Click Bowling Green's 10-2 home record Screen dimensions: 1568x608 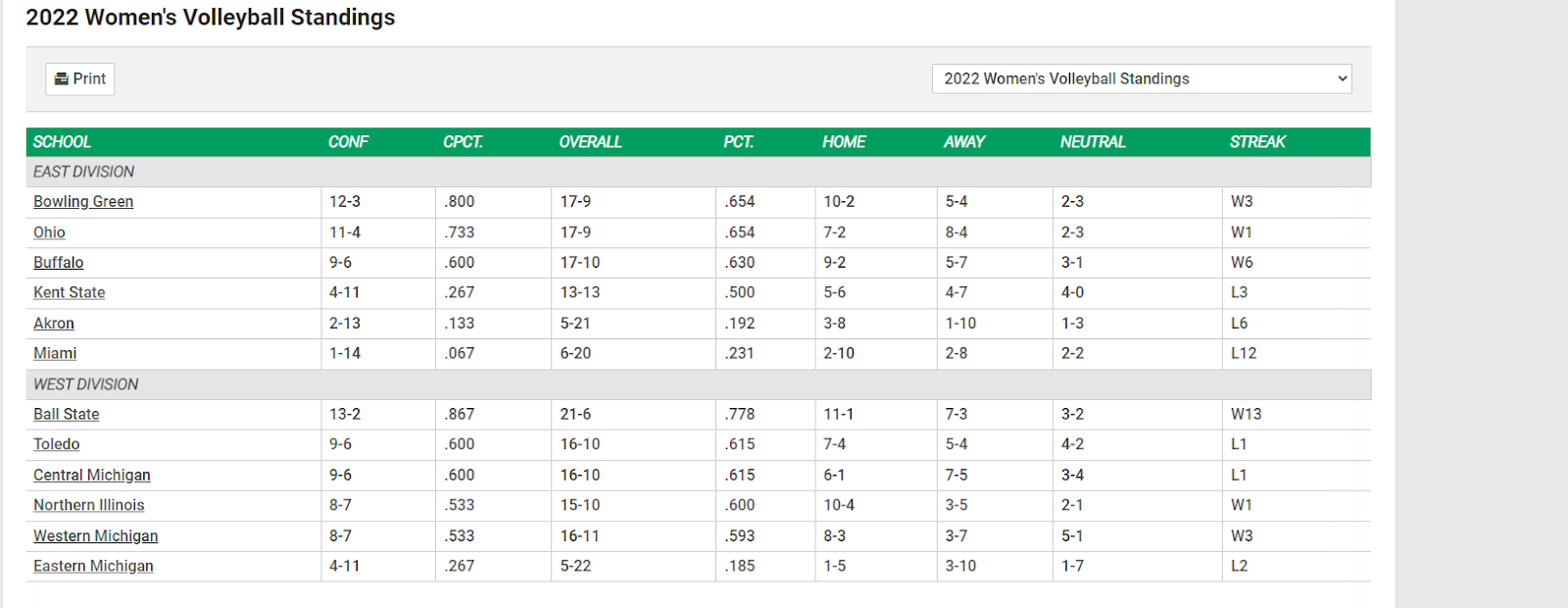[x=839, y=201]
